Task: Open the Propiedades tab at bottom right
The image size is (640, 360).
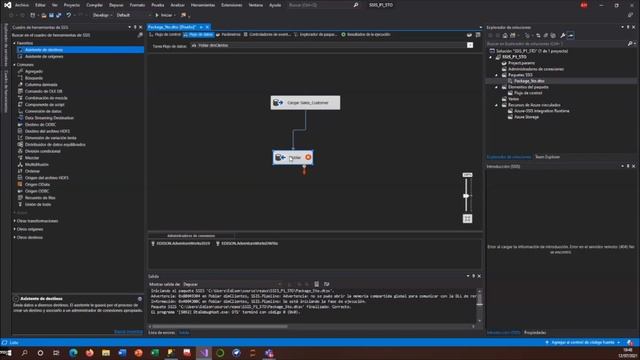Action: (x=535, y=333)
